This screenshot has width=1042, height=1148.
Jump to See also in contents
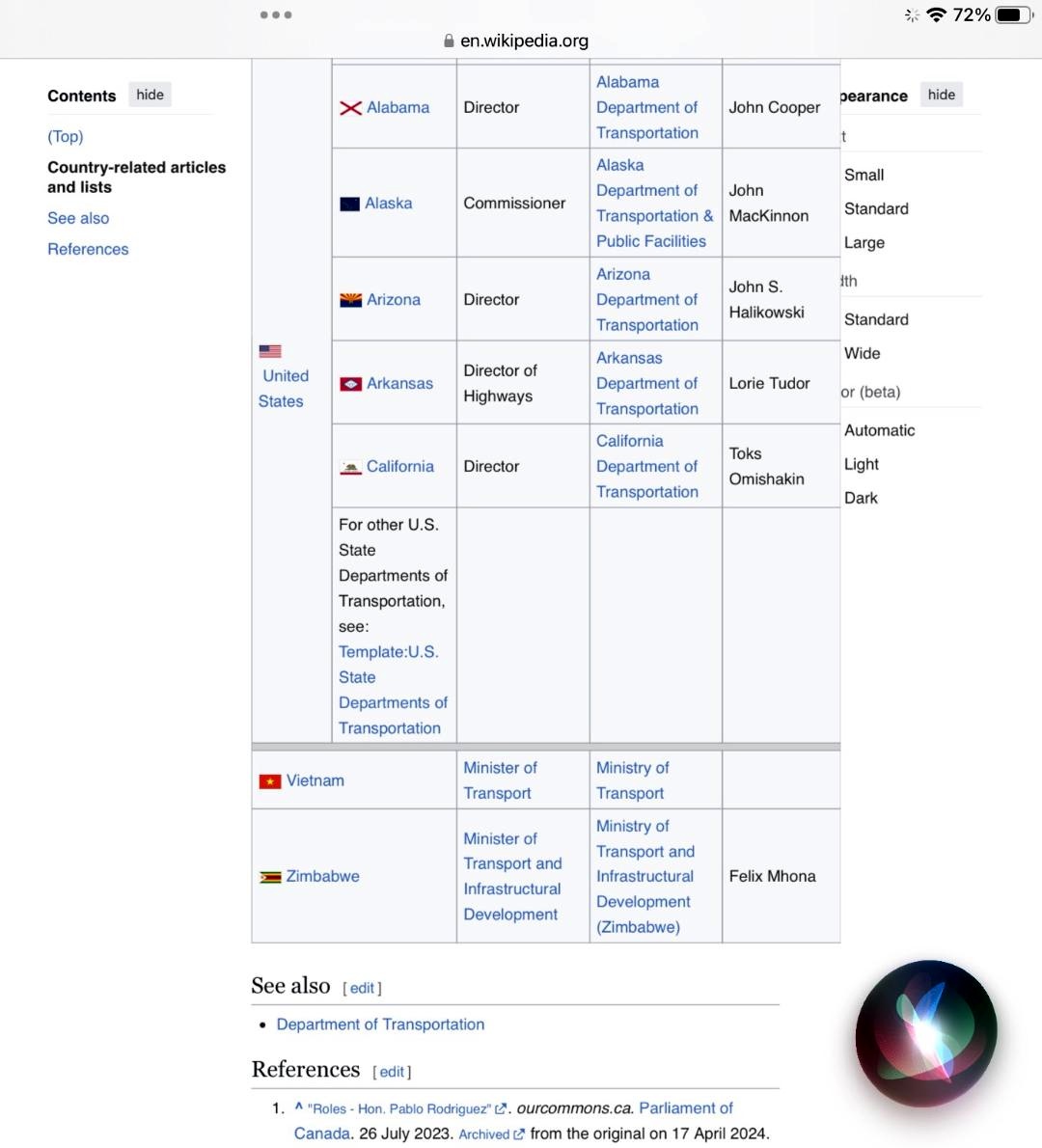click(78, 218)
